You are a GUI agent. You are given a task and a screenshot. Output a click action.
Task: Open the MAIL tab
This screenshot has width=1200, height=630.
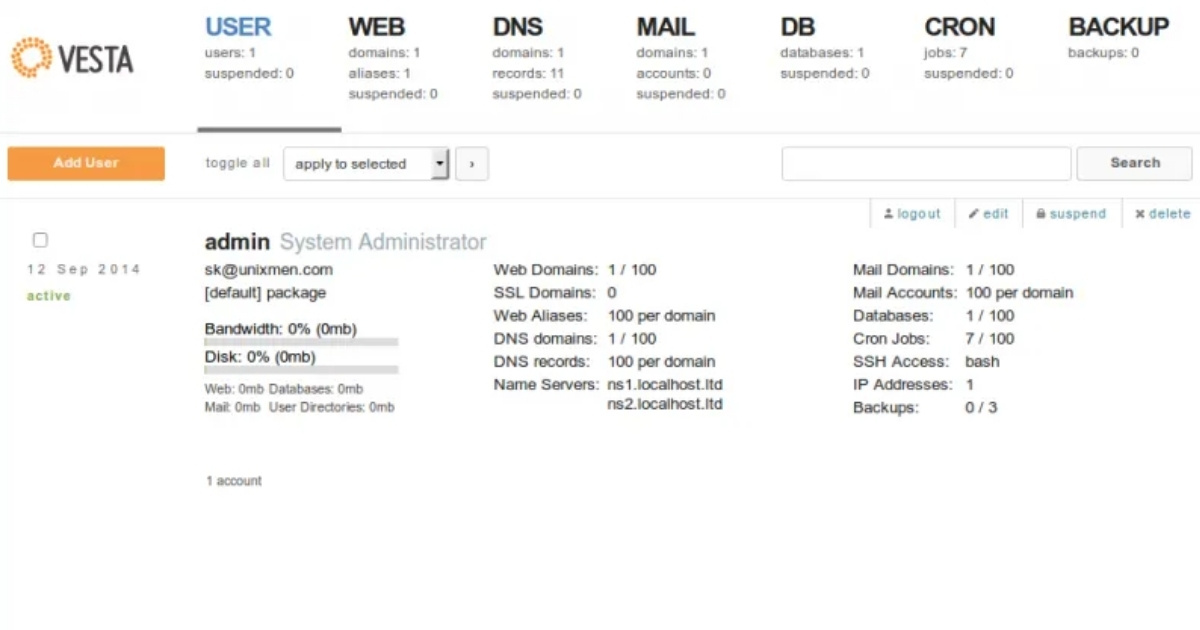click(x=665, y=27)
